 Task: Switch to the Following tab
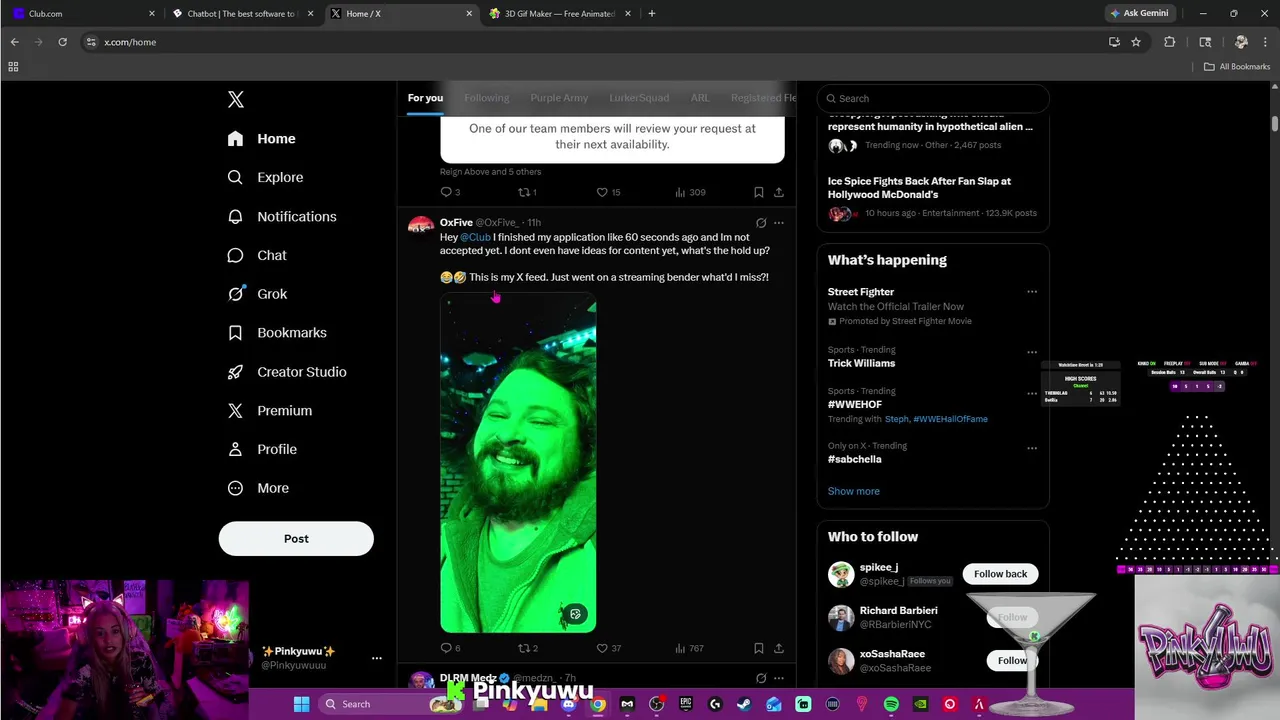487,98
